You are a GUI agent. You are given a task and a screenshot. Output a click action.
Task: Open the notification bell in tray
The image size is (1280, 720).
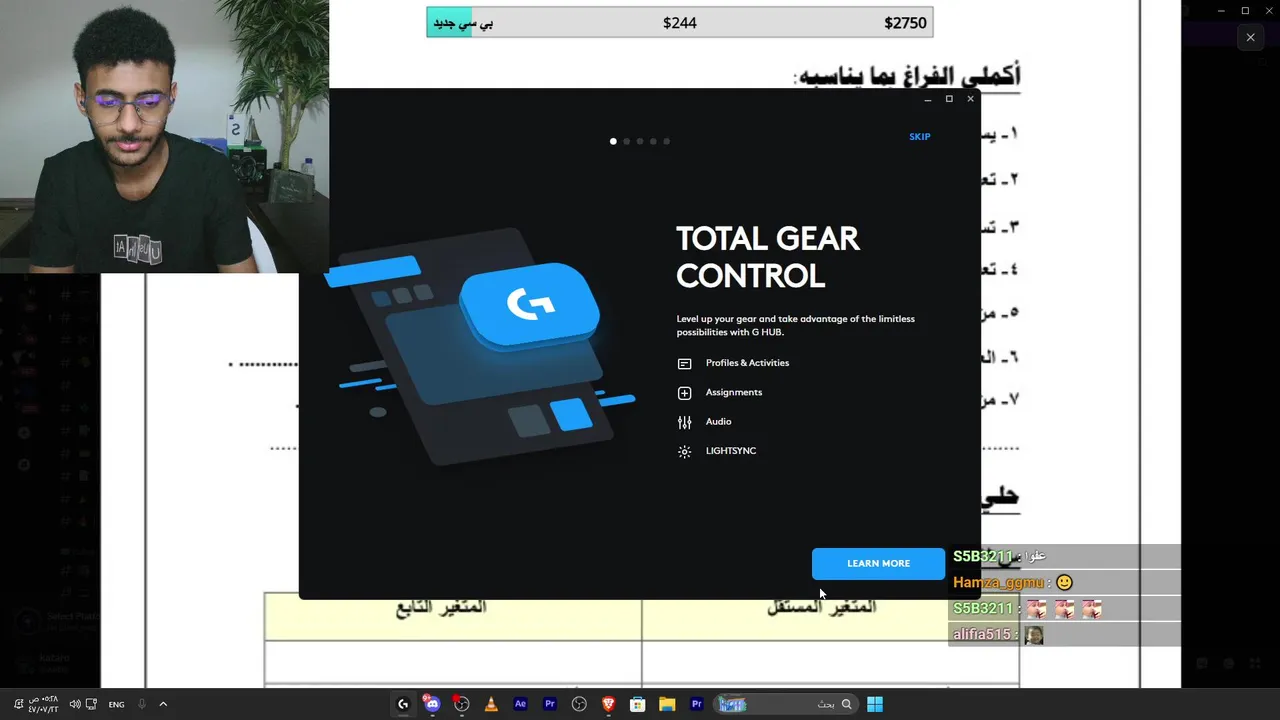coord(19,704)
